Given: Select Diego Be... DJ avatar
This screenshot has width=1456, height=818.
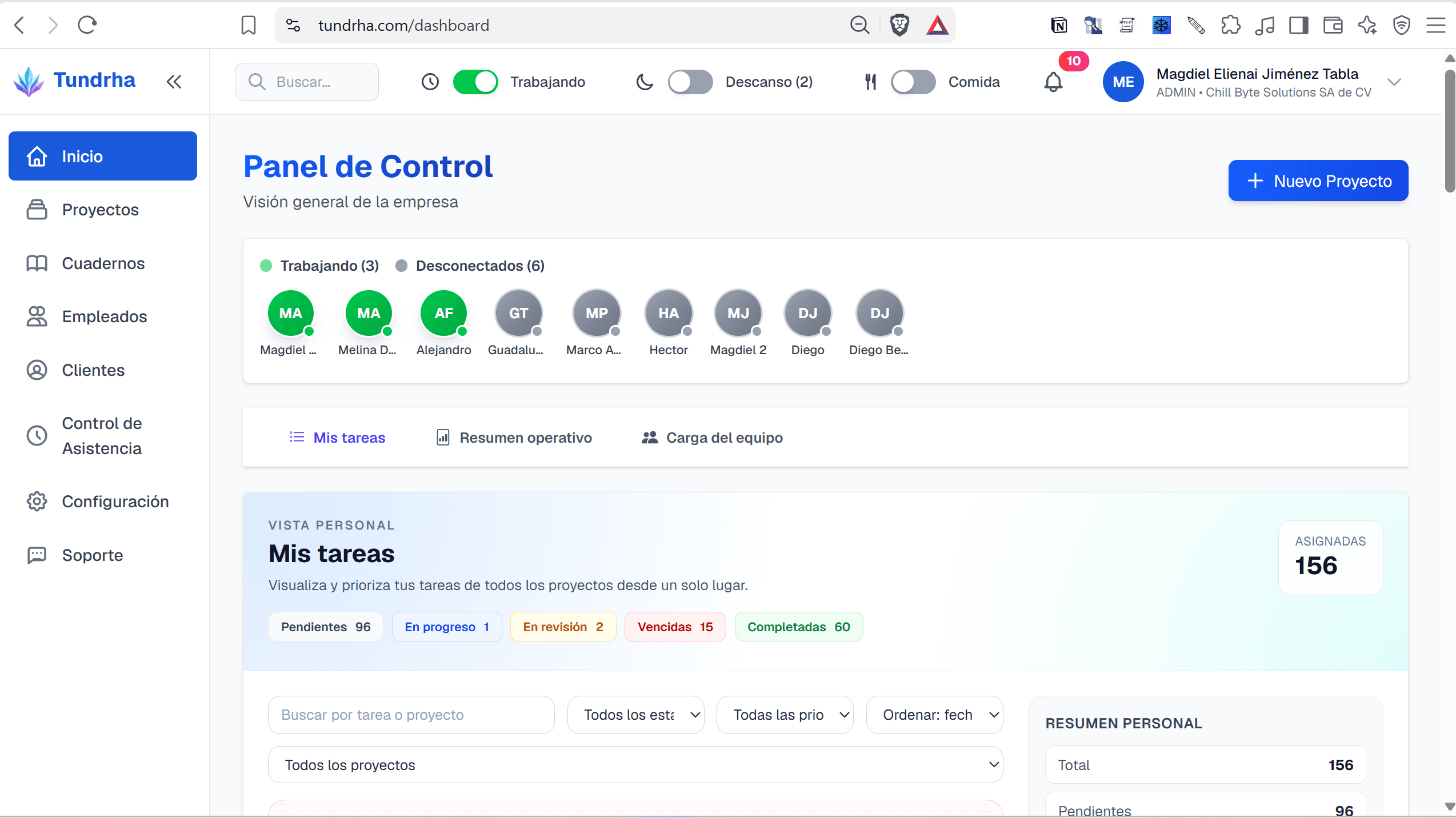Looking at the screenshot, I should point(879,313).
